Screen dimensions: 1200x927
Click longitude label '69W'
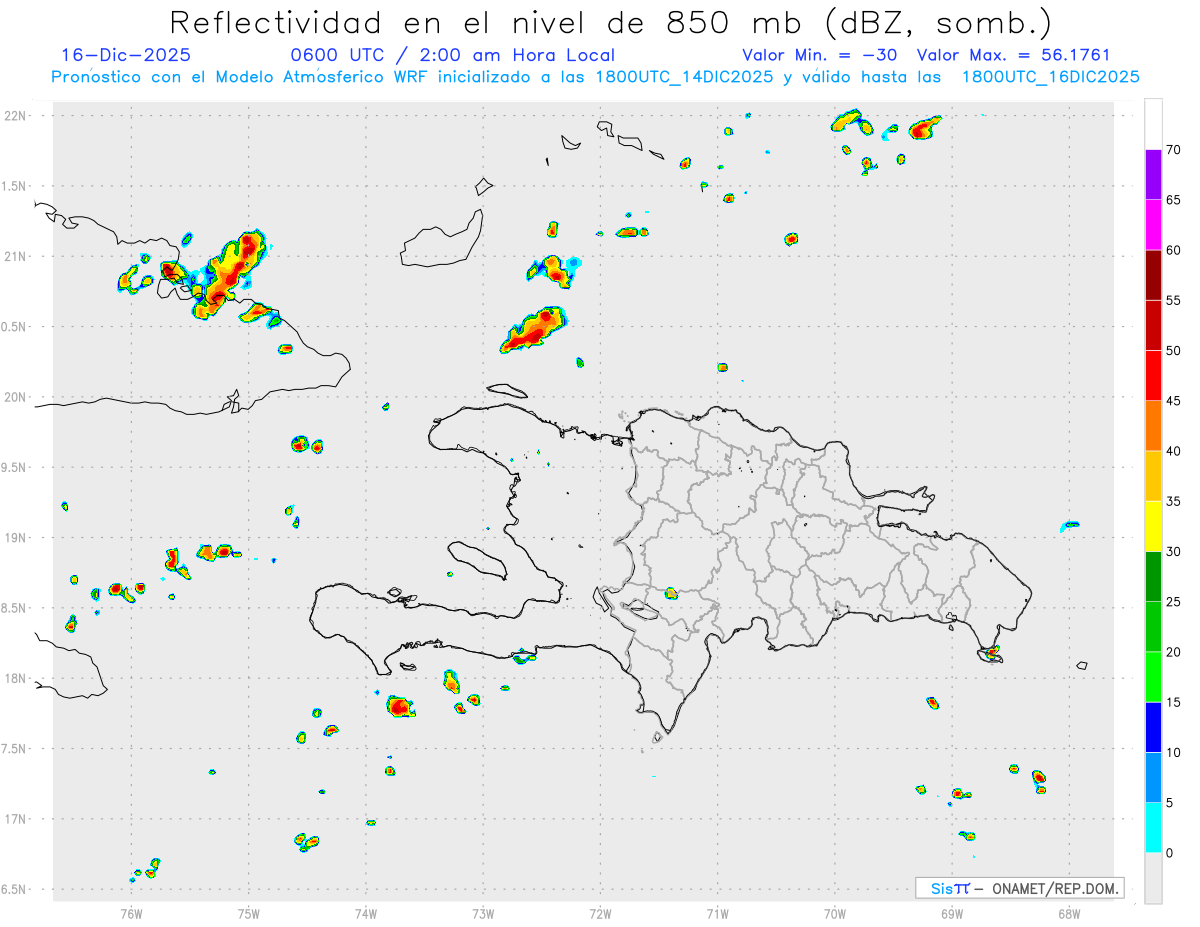tap(952, 913)
